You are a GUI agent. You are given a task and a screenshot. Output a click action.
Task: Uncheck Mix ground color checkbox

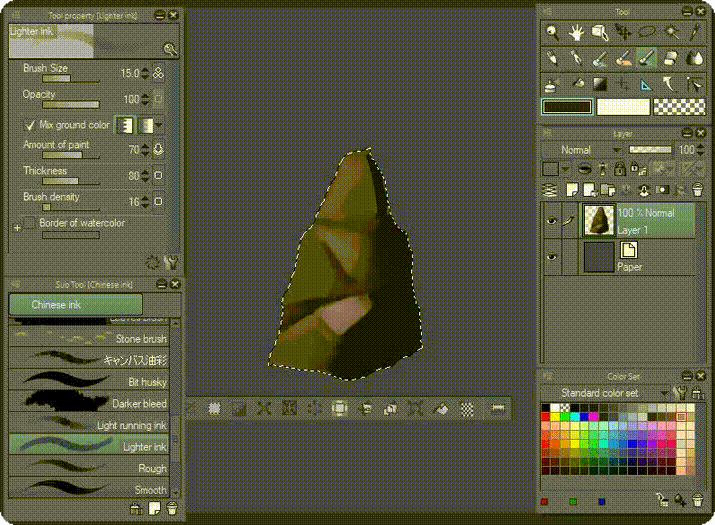click(30, 125)
